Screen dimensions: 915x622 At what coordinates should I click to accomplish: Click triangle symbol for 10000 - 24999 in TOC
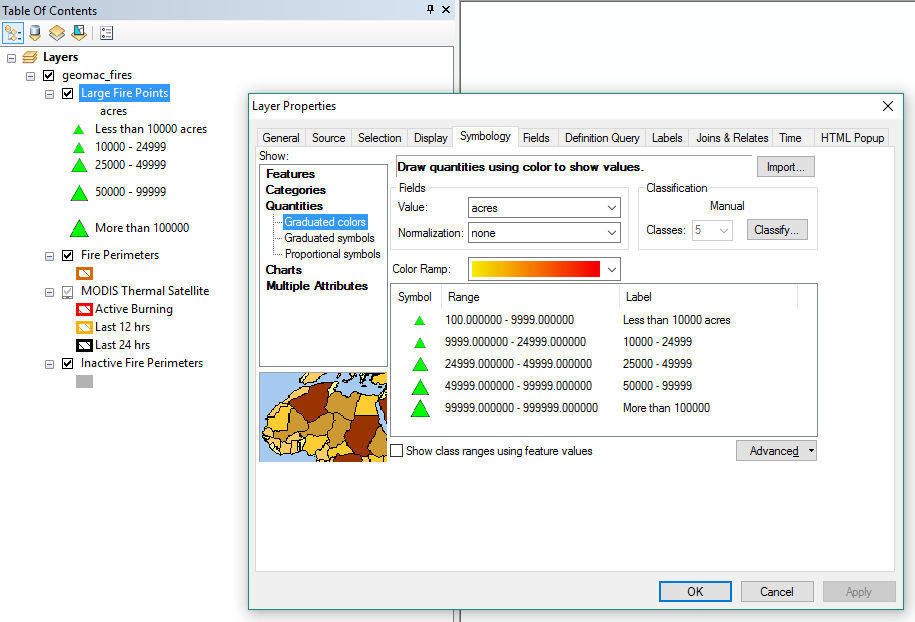(x=79, y=148)
